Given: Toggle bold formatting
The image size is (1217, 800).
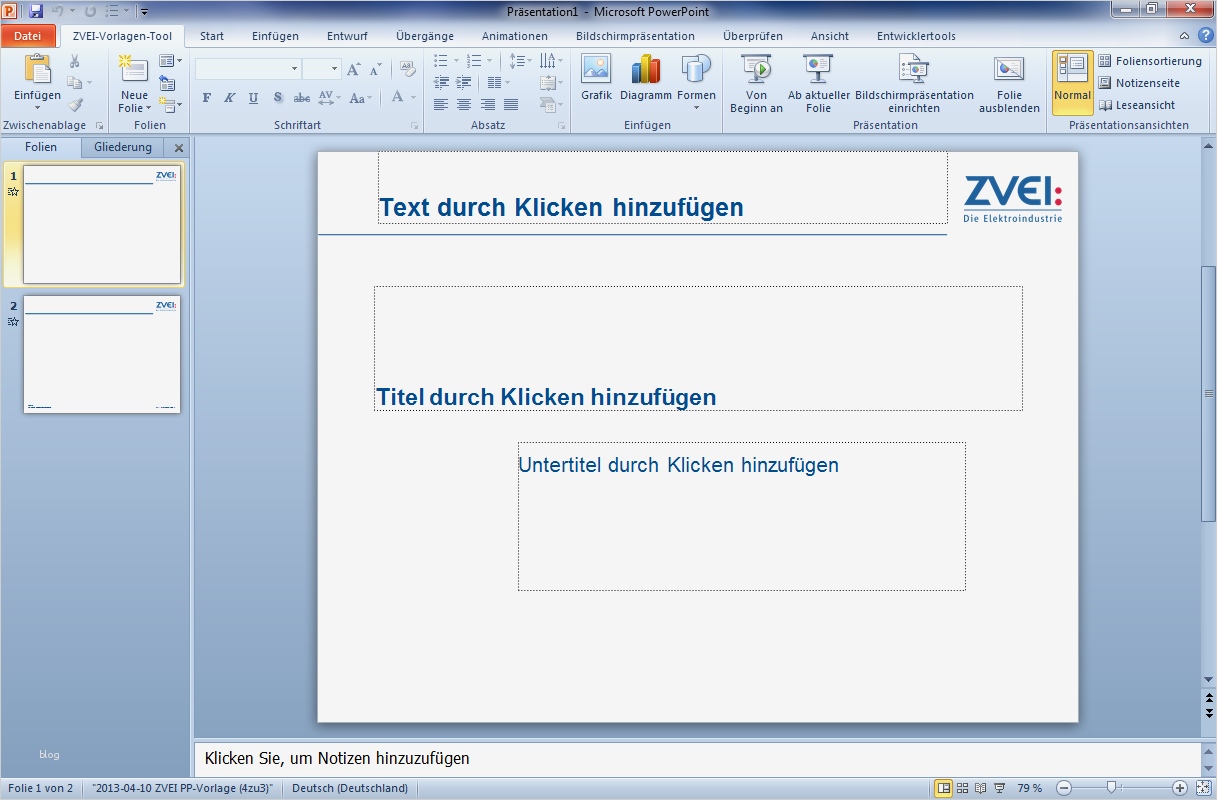Looking at the screenshot, I should (x=206, y=98).
